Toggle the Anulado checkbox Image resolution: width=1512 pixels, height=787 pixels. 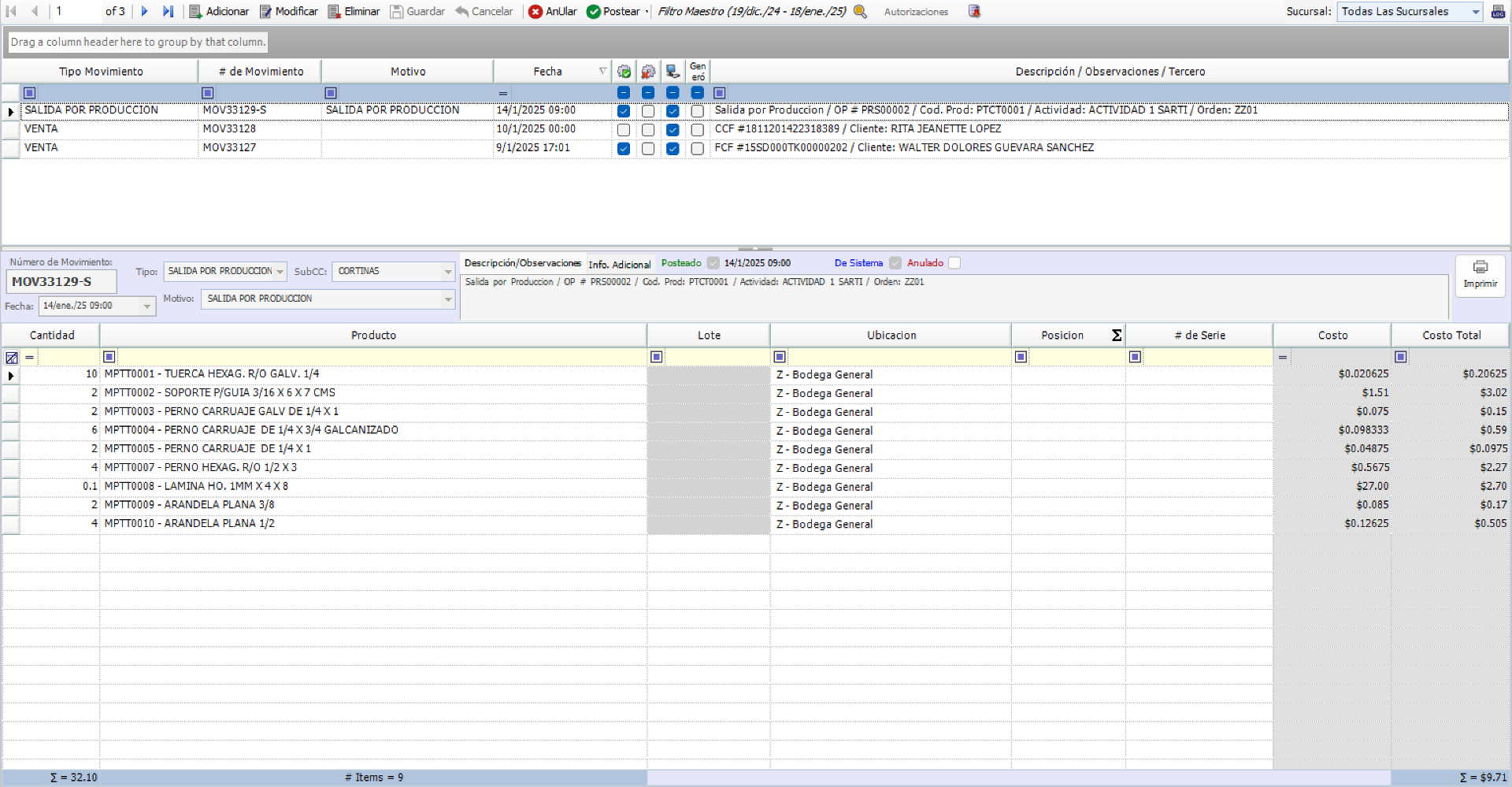(x=954, y=263)
